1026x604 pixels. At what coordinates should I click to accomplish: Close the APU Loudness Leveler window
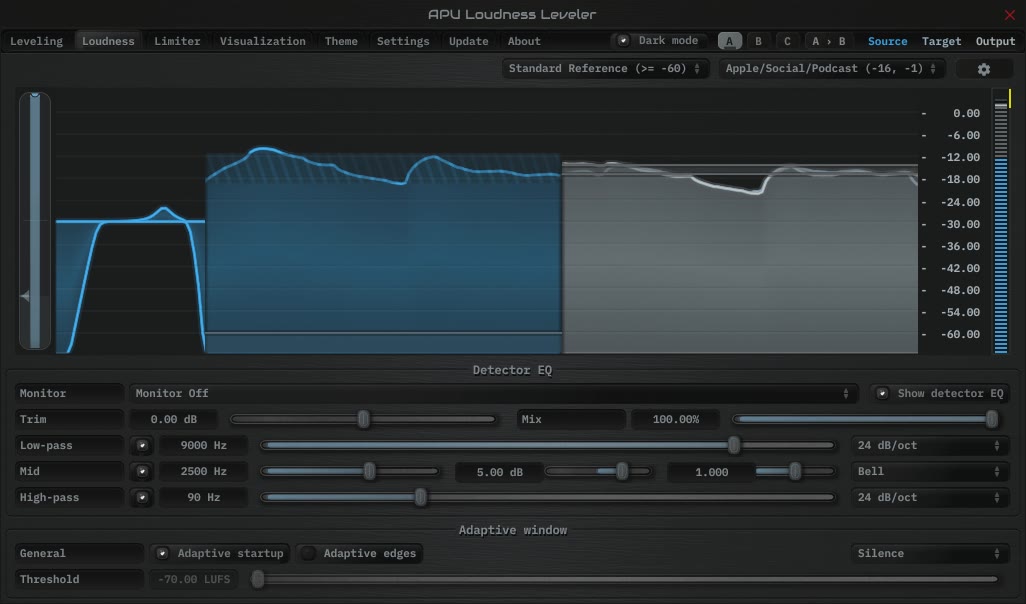coord(1010,14)
